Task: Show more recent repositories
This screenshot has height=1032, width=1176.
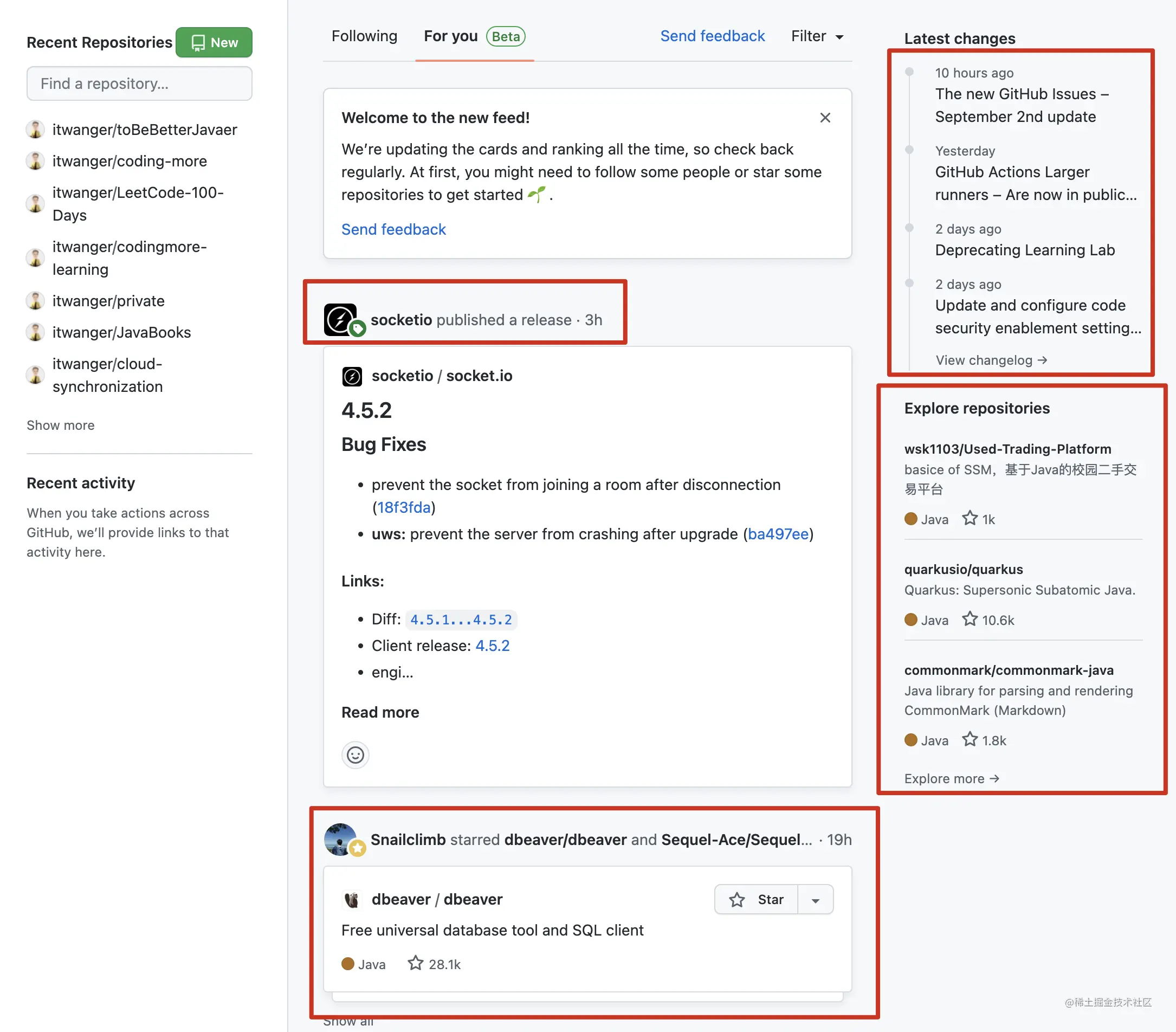Action: pos(60,425)
